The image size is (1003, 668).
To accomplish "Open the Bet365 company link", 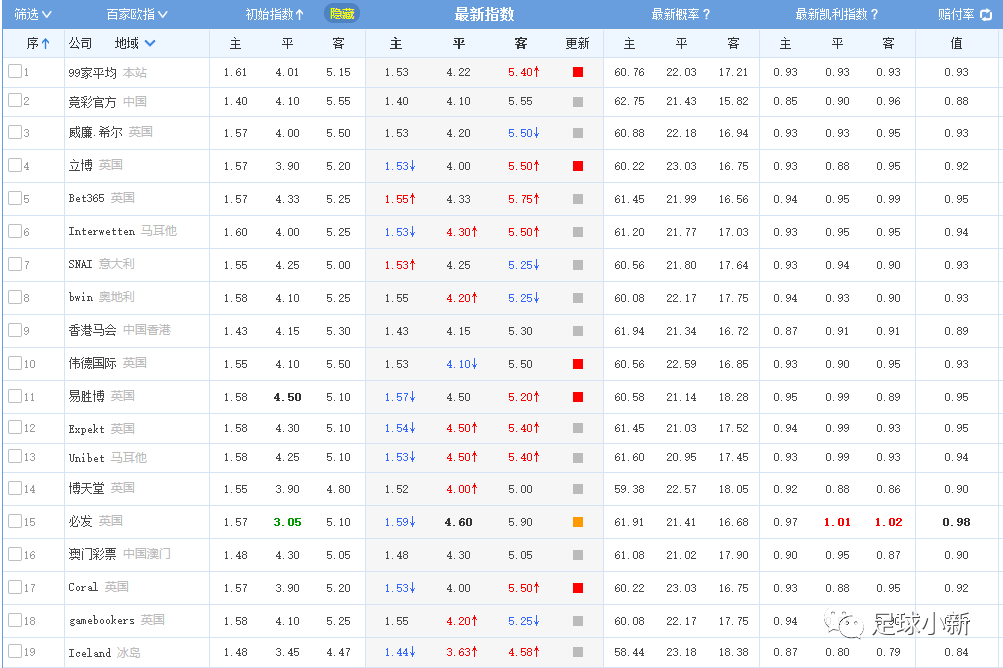I will tap(86, 198).
